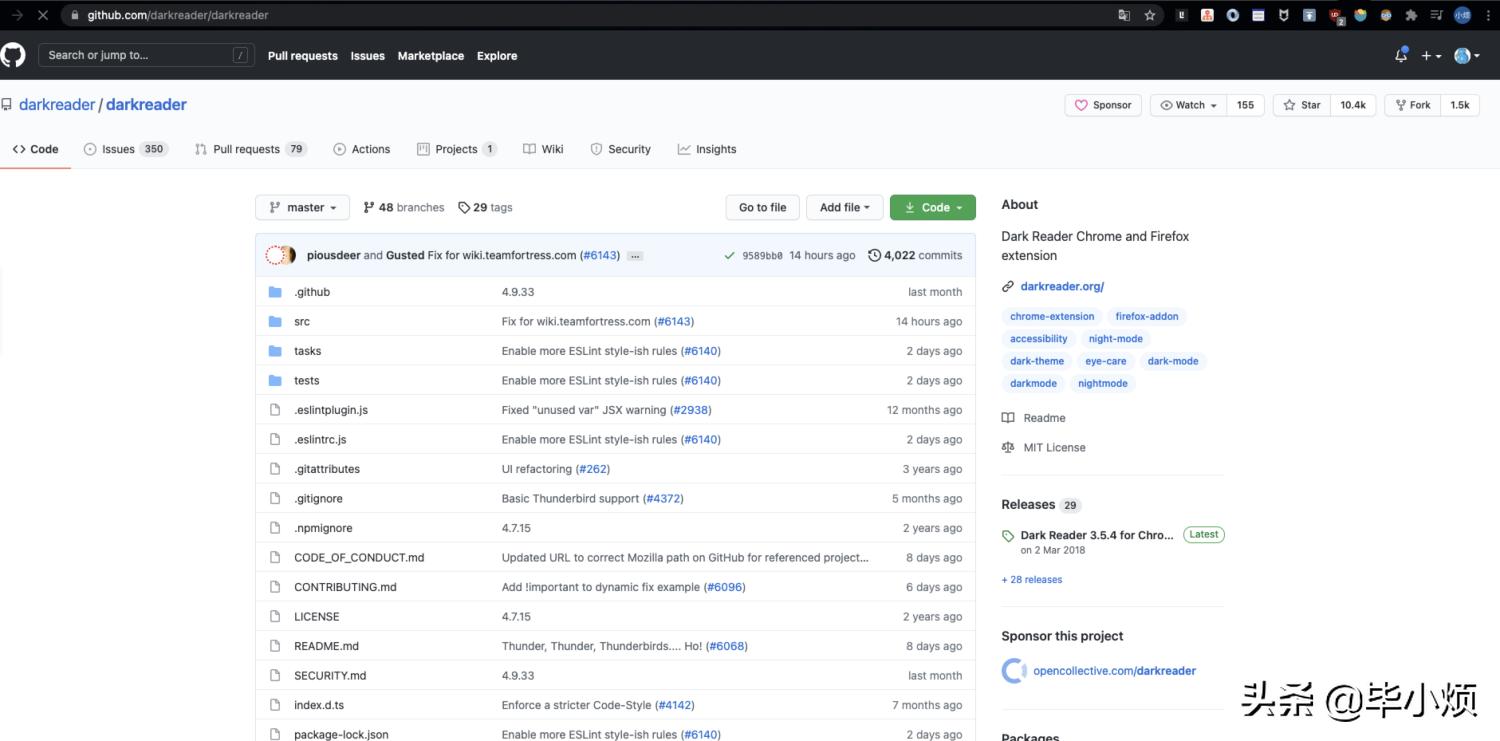Open the green Code dropdown
1500x741 pixels.
933,207
